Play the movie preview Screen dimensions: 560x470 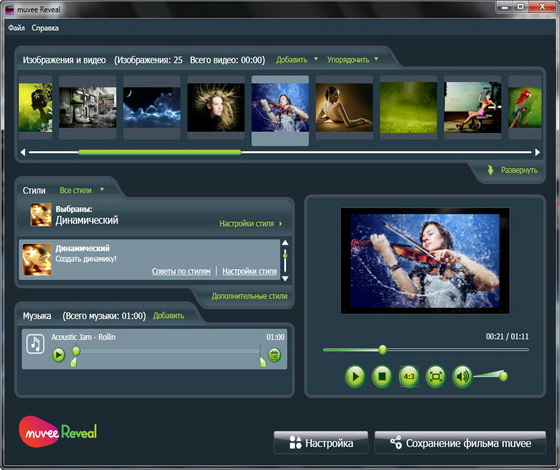355,376
